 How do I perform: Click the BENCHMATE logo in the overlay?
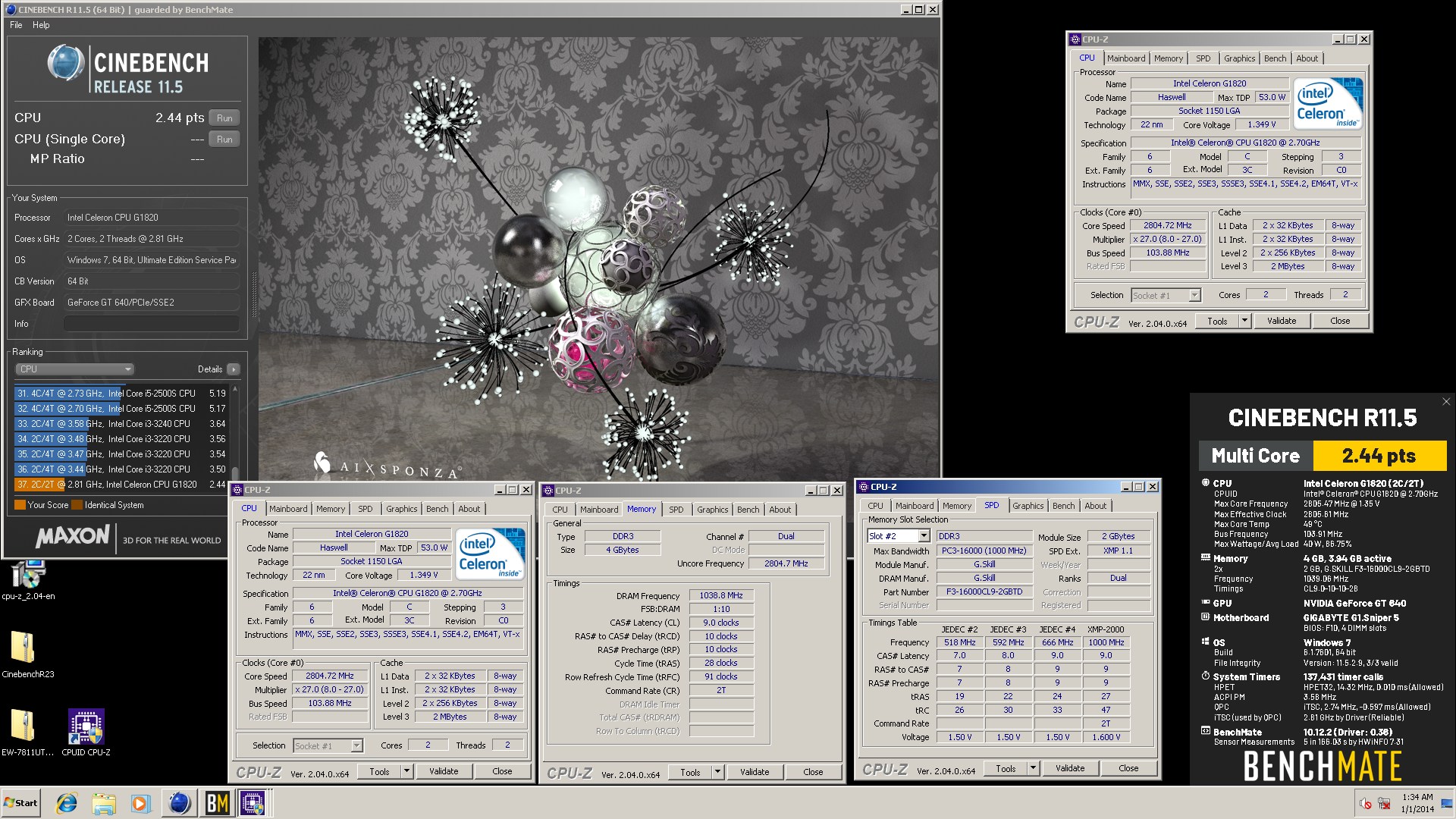[x=1323, y=766]
